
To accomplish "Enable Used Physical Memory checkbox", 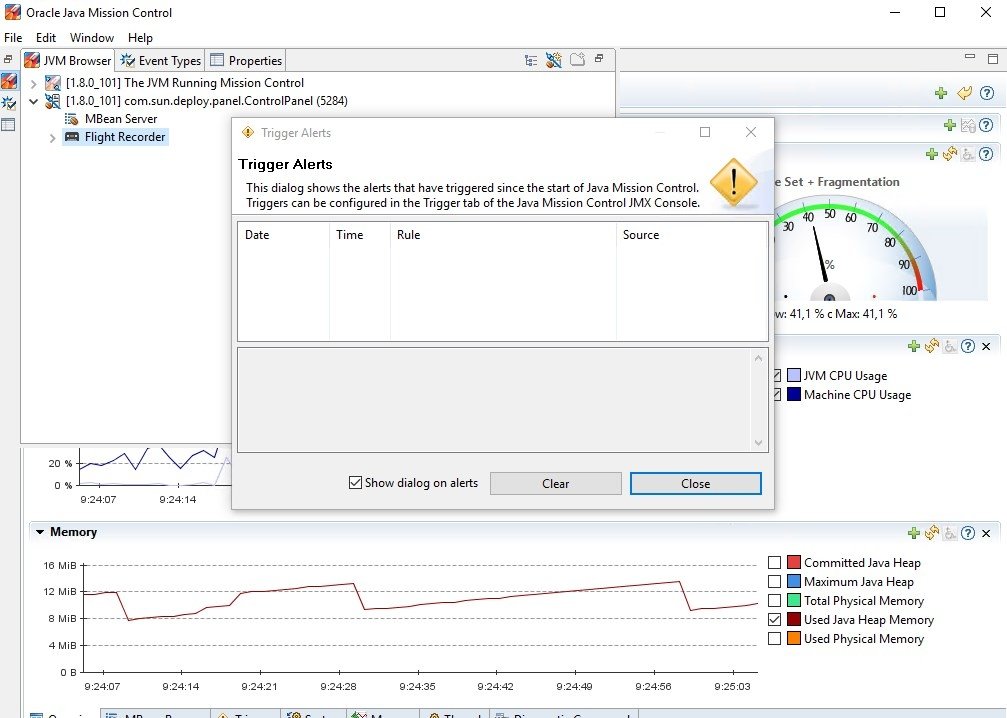I will point(775,638).
